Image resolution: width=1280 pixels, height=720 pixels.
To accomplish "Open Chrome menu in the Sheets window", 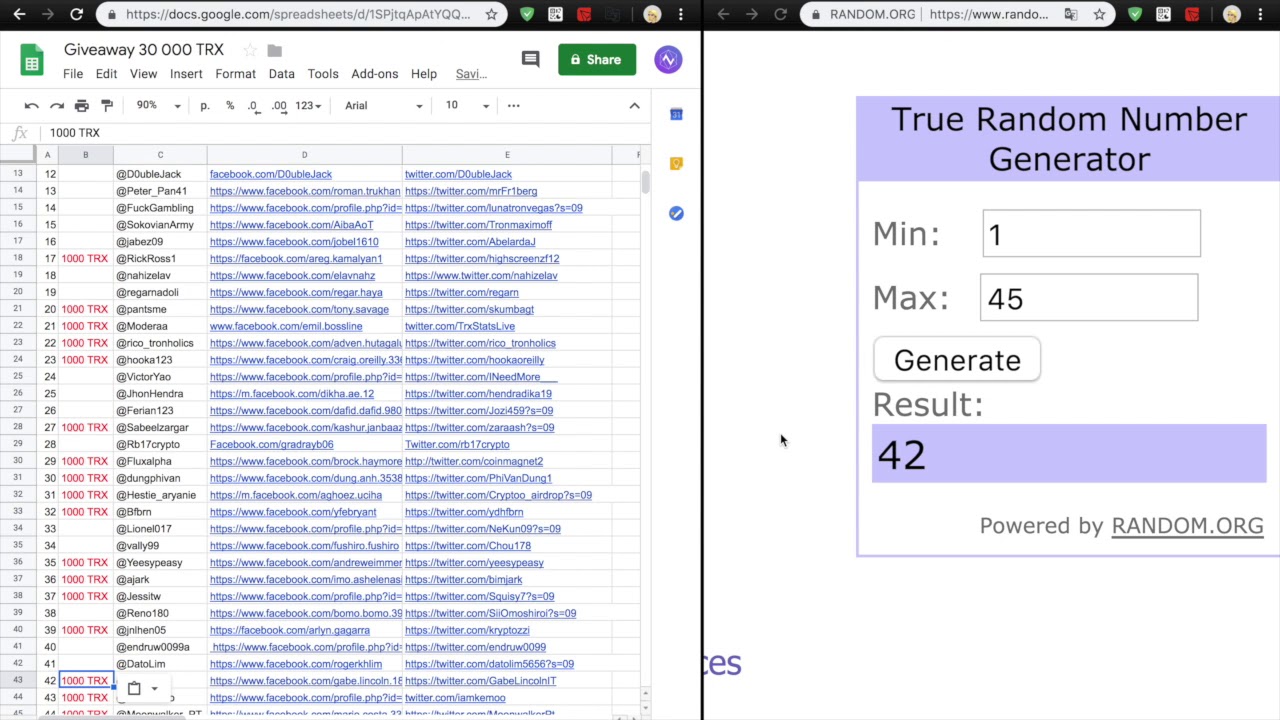I will (x=681, y=15).
